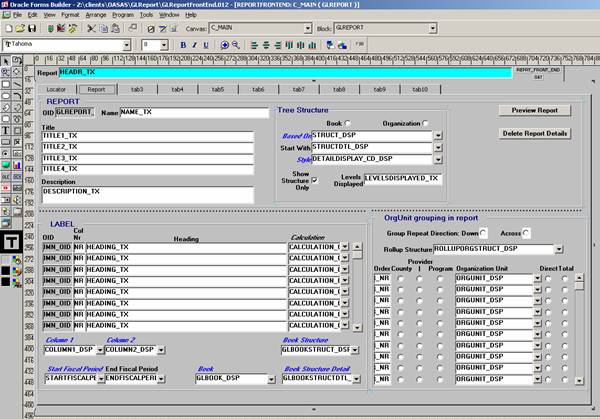Image resolution: width=600 pixels, height=419 pixels.
Task: Open the Block GLREPORT dropdown
Action: [432, 28]
